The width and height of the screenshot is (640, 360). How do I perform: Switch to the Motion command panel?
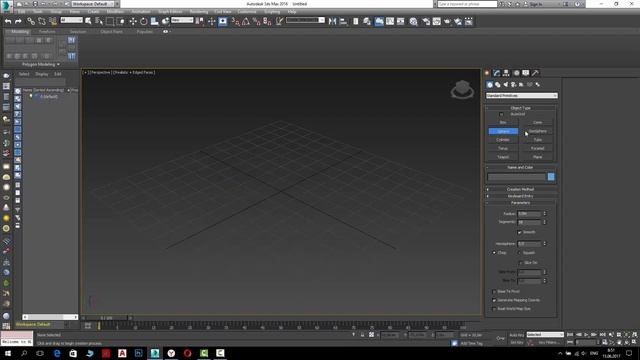tap(516, 73)
